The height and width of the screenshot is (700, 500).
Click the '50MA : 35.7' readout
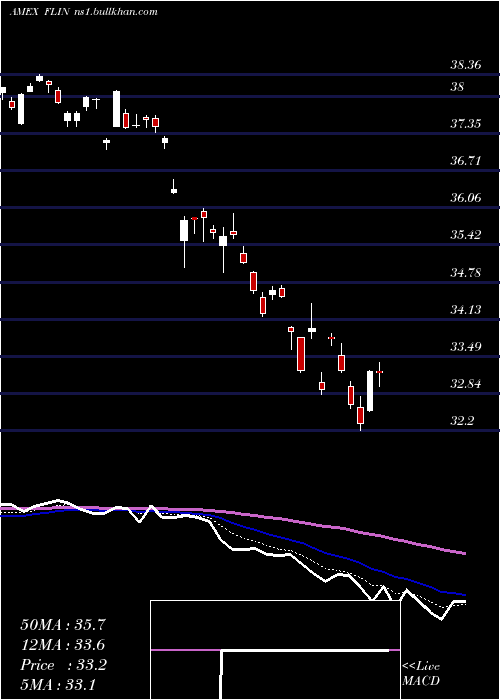(x=63, y=625)
